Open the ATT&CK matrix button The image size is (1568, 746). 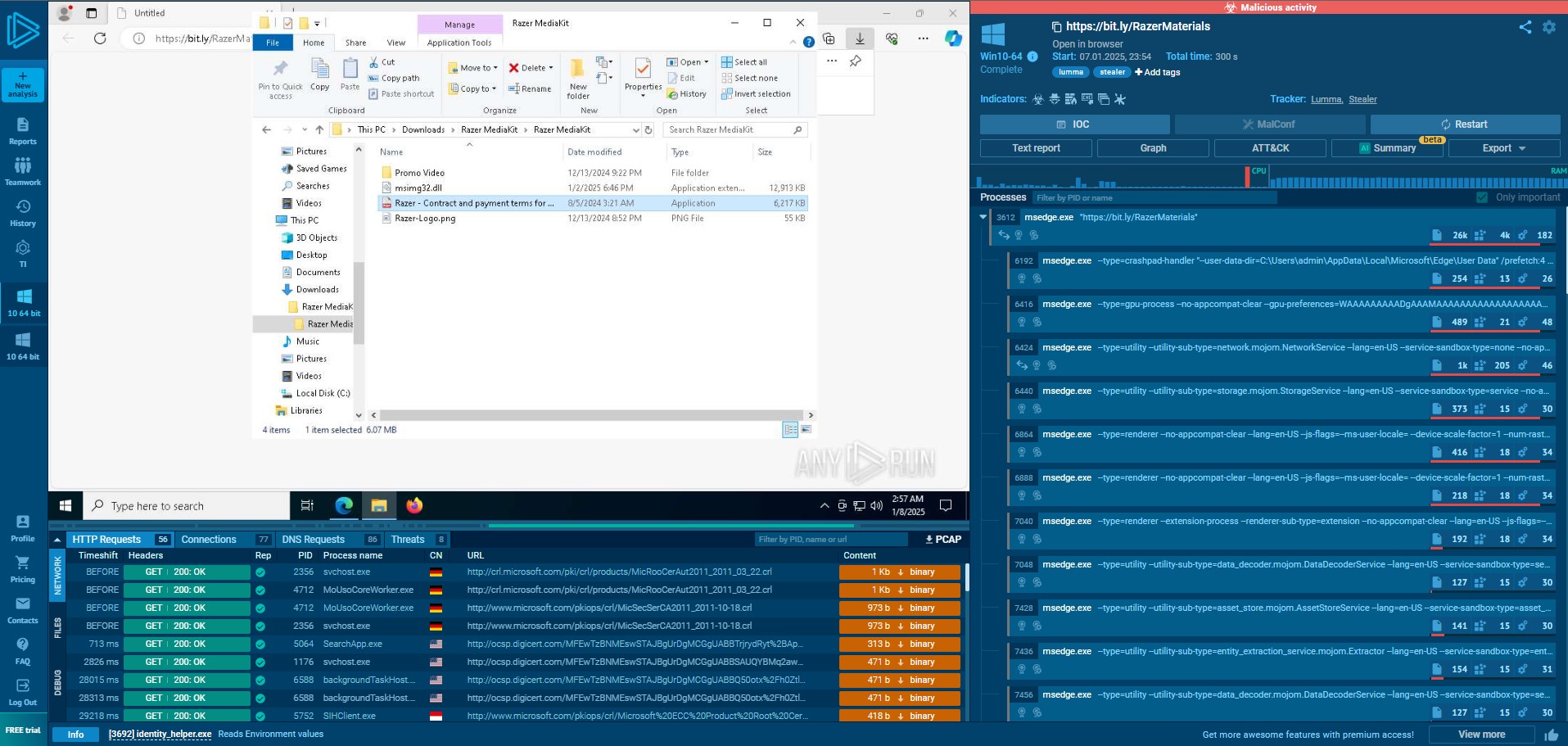point(1270,148)
